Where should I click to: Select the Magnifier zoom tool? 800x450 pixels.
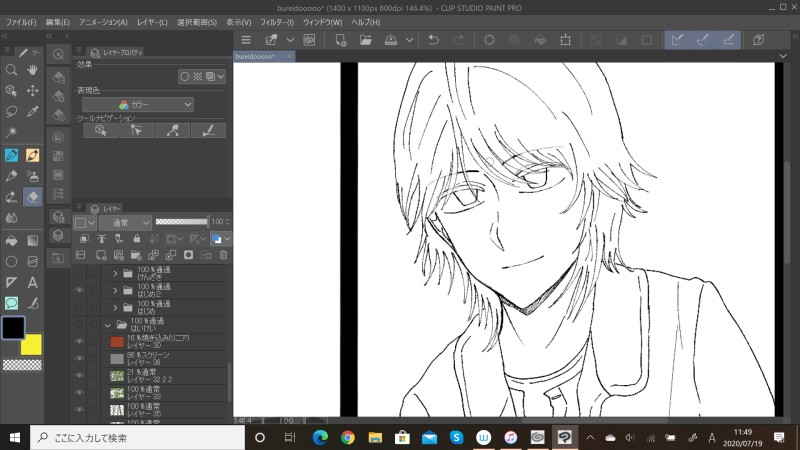tap(11, 70)
